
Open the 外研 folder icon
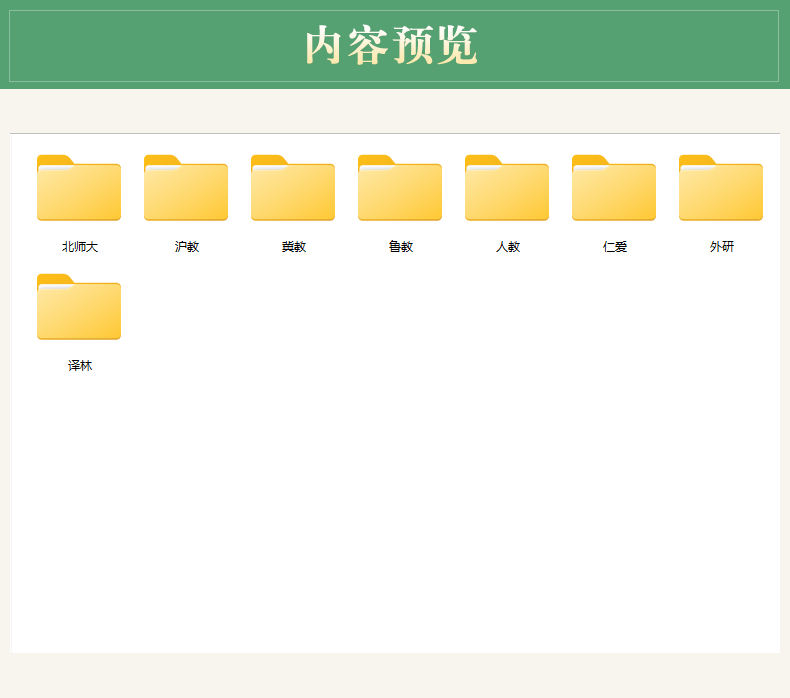coord(721,187)
